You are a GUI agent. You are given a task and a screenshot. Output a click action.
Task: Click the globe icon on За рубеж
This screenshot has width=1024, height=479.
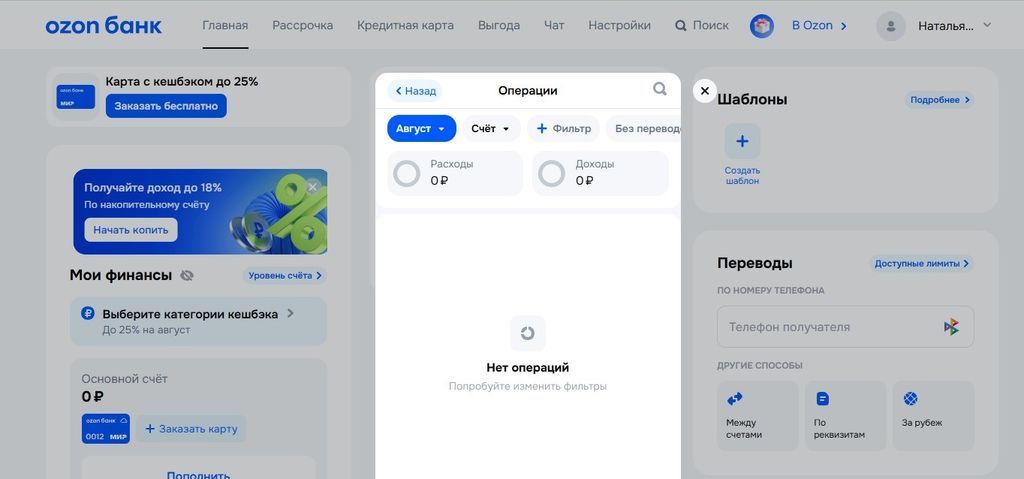[910, 399]
